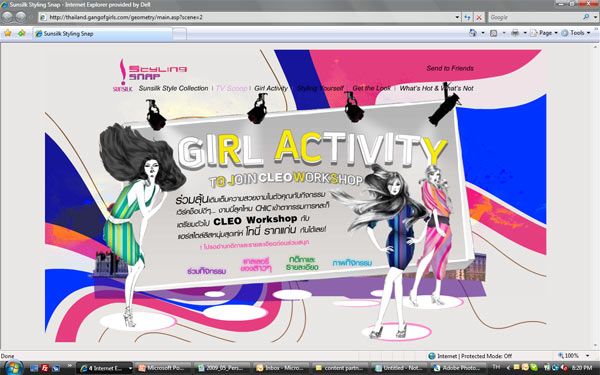
Task: Click the clock showing 8:20 PM
Action: coord(582,368)
